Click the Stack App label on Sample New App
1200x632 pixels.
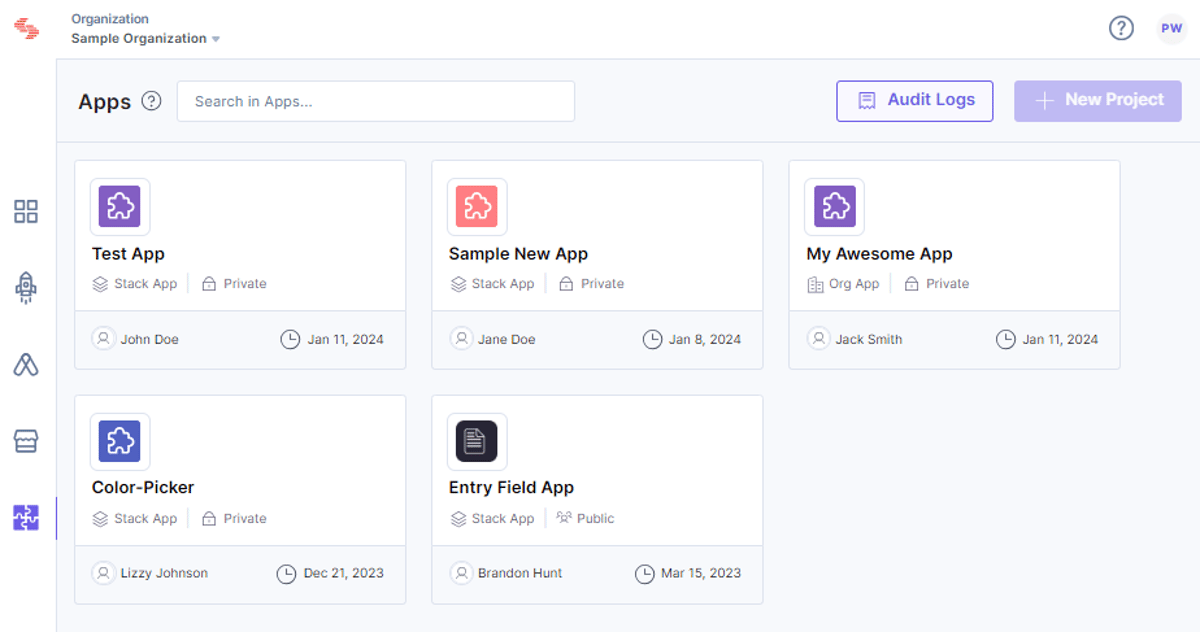(503, 284)
